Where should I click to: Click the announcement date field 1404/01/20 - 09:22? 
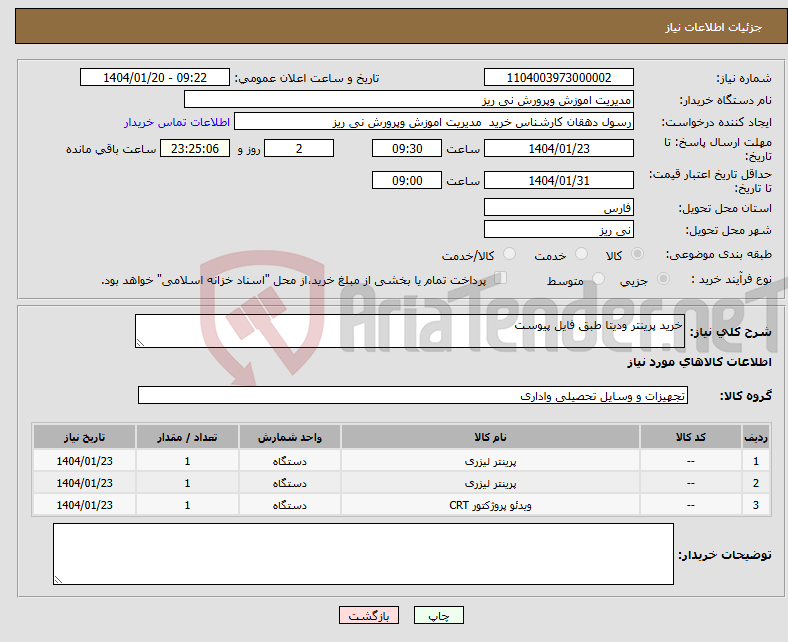[155, 77]
